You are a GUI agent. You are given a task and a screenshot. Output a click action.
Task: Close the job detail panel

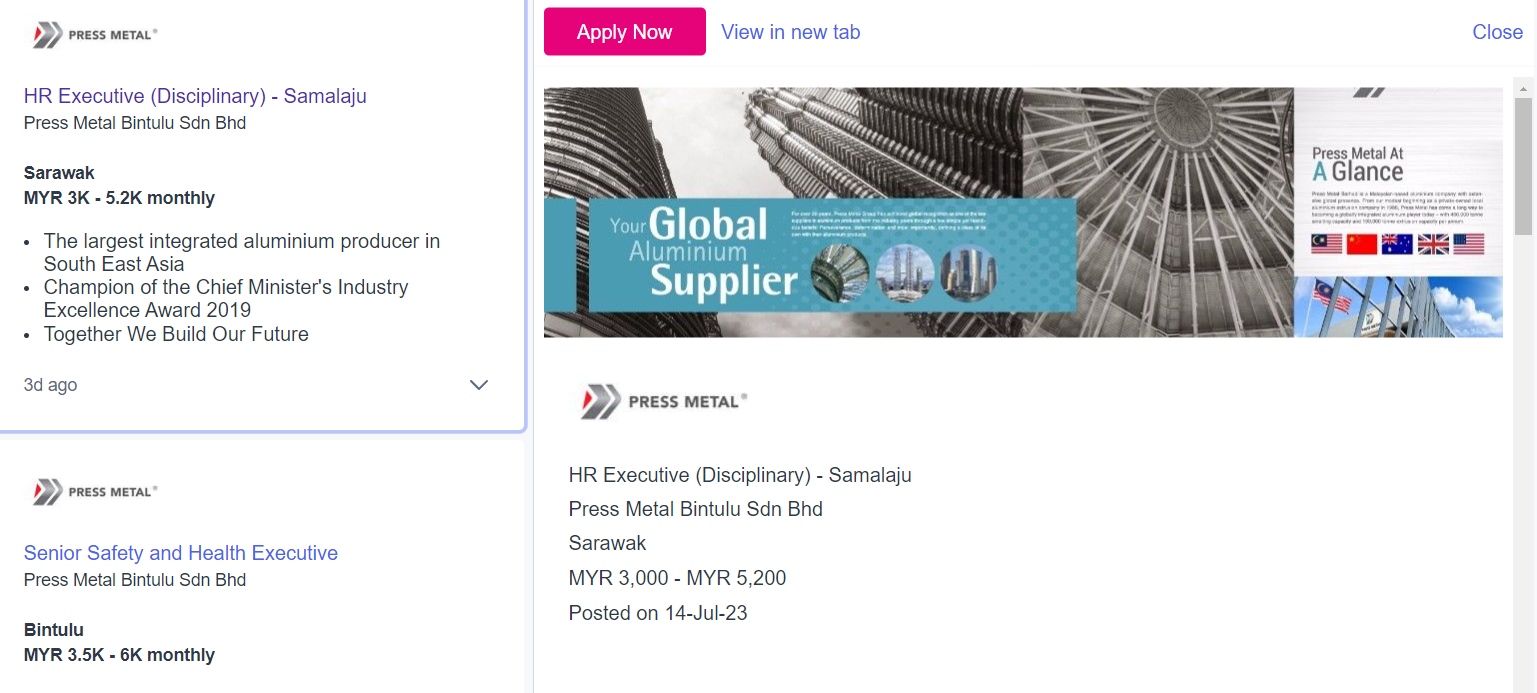[x=1497, y=32]
